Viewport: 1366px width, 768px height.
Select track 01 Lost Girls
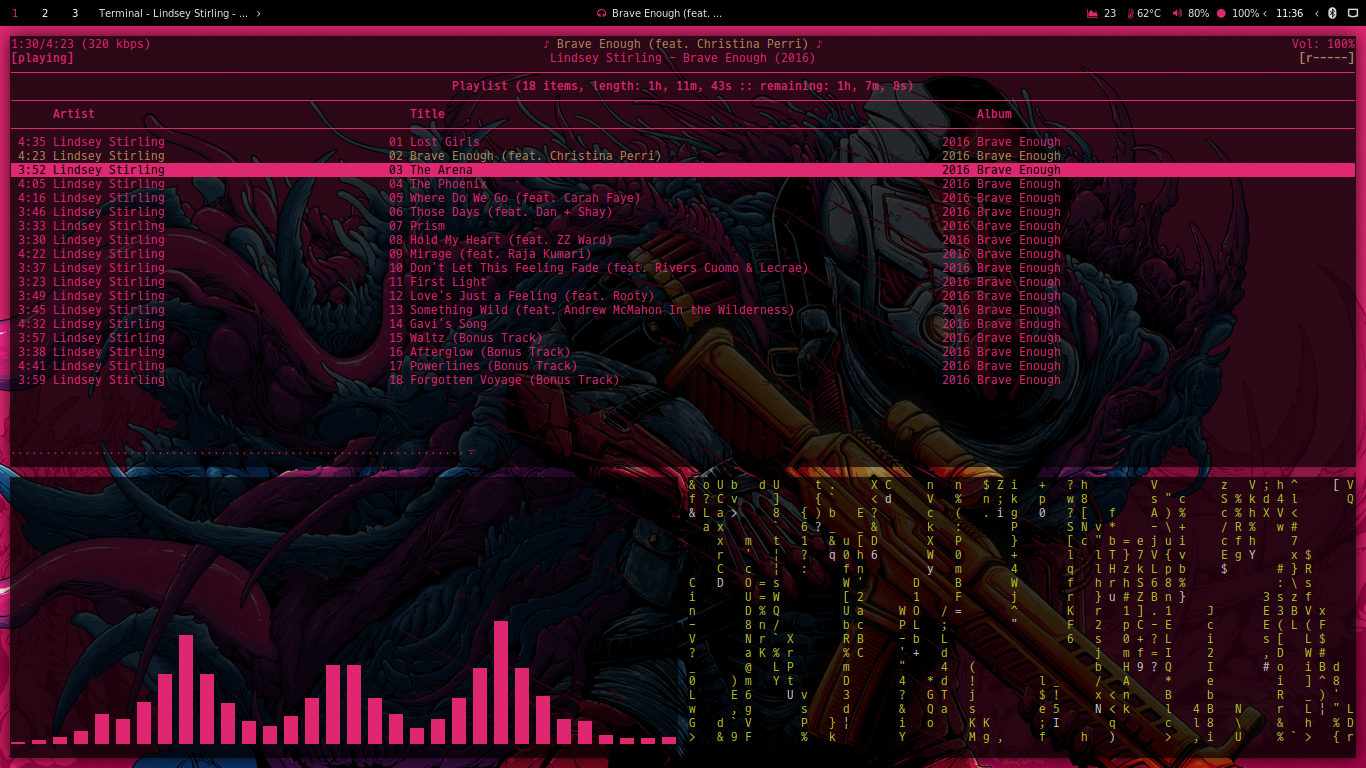[x=683, y=142]
